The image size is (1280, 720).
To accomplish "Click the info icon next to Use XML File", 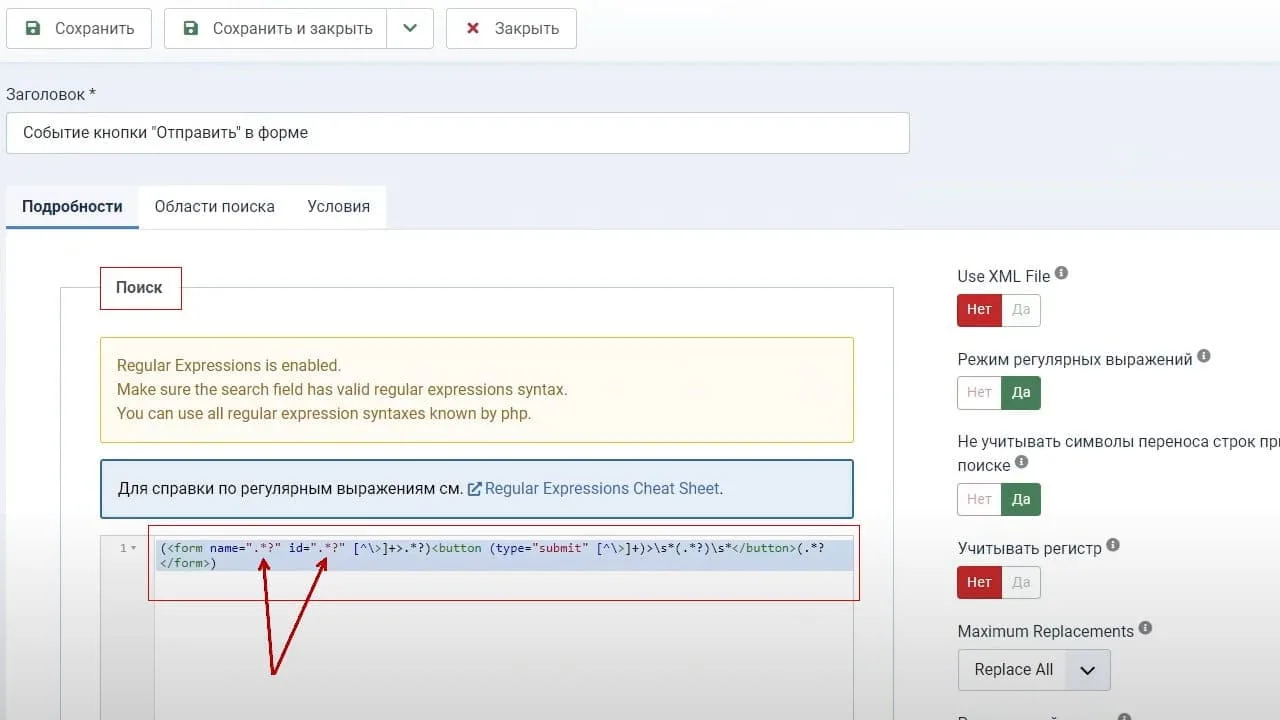I will click(x=1061, y=273).
